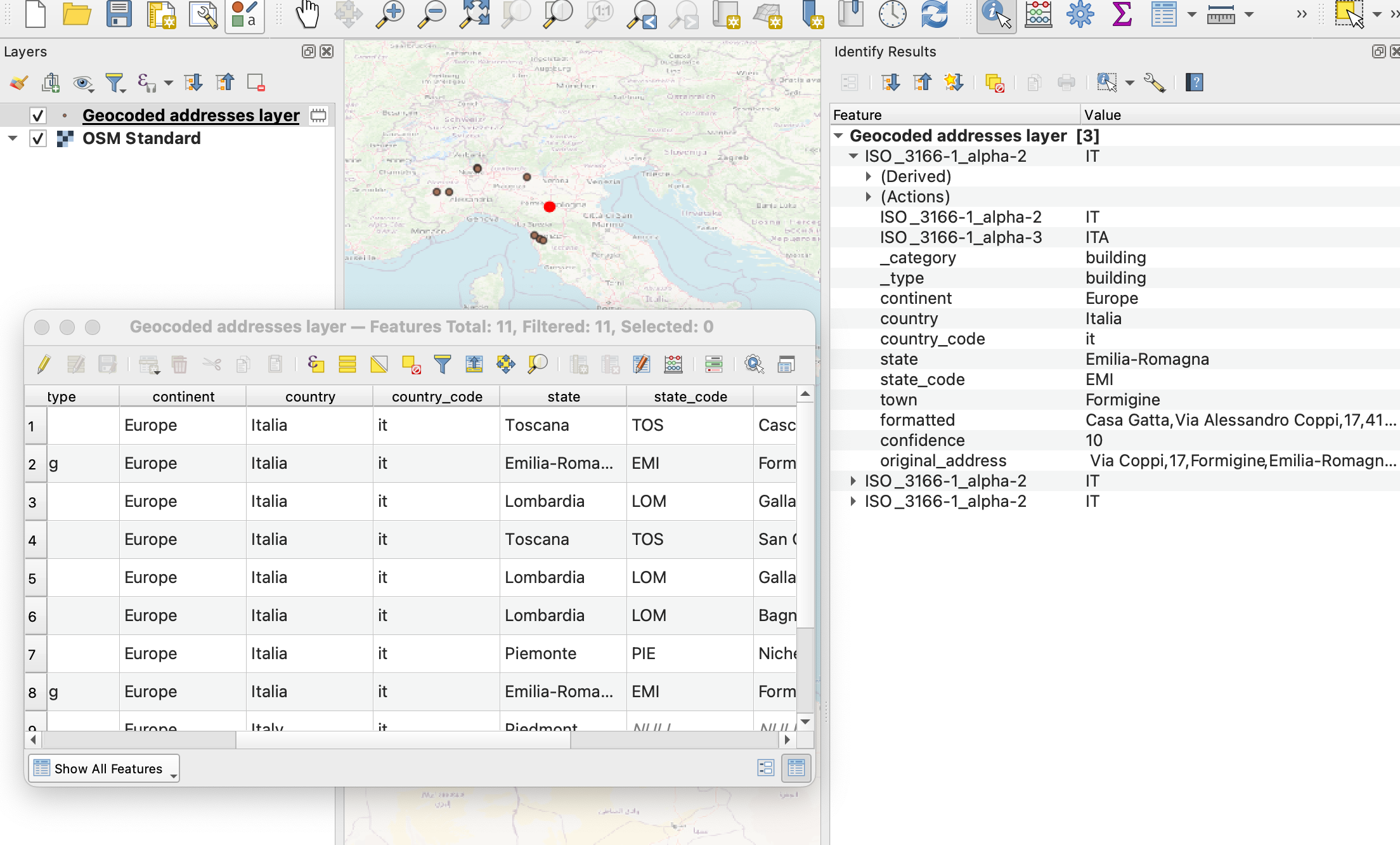The height and width of the screenshot is (845, 1400).
Task: Toggle visibility of Geocoded addresses layer
Action: click(x=37, y=114)
